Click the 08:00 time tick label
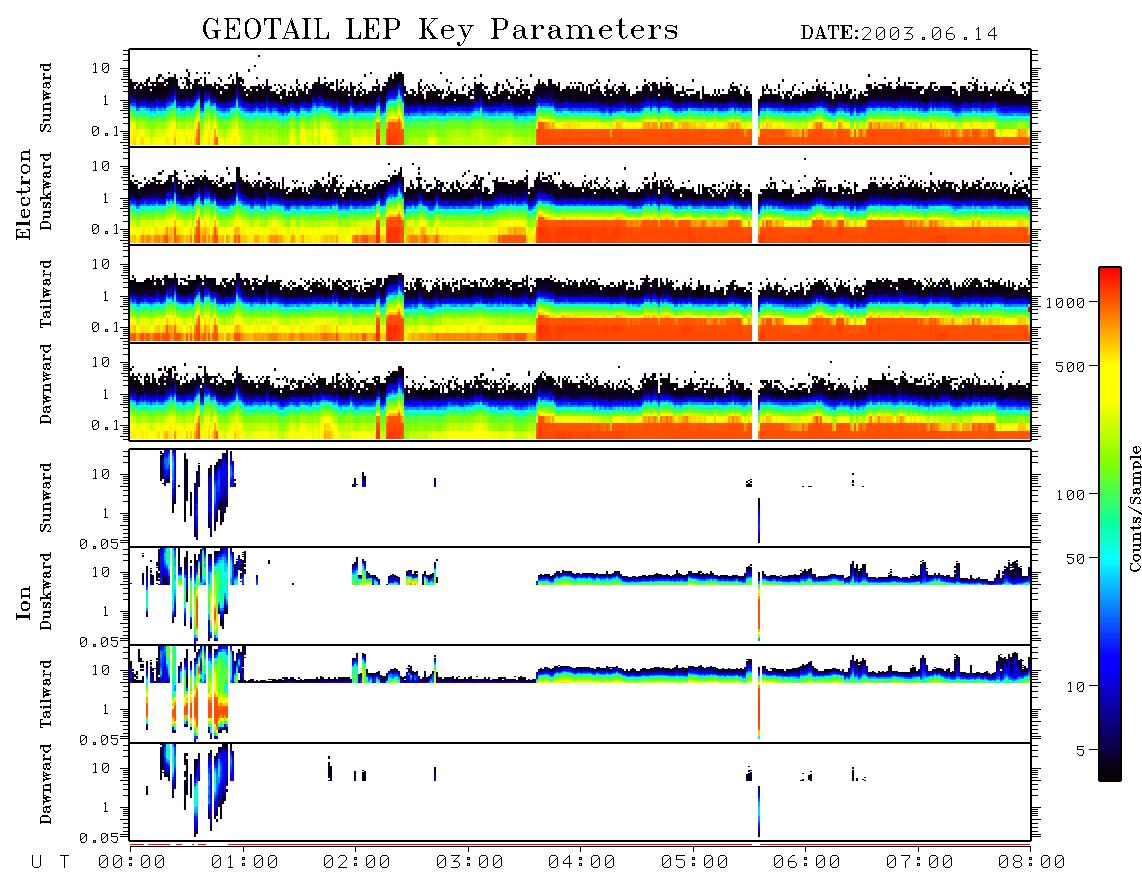 1032,863
